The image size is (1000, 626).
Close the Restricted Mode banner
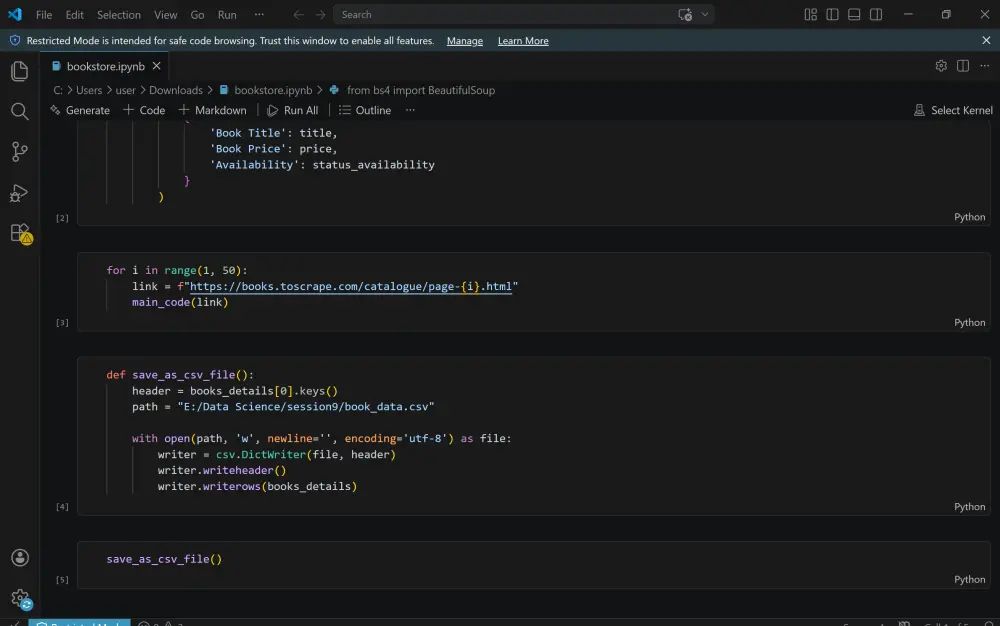point(986,40)
